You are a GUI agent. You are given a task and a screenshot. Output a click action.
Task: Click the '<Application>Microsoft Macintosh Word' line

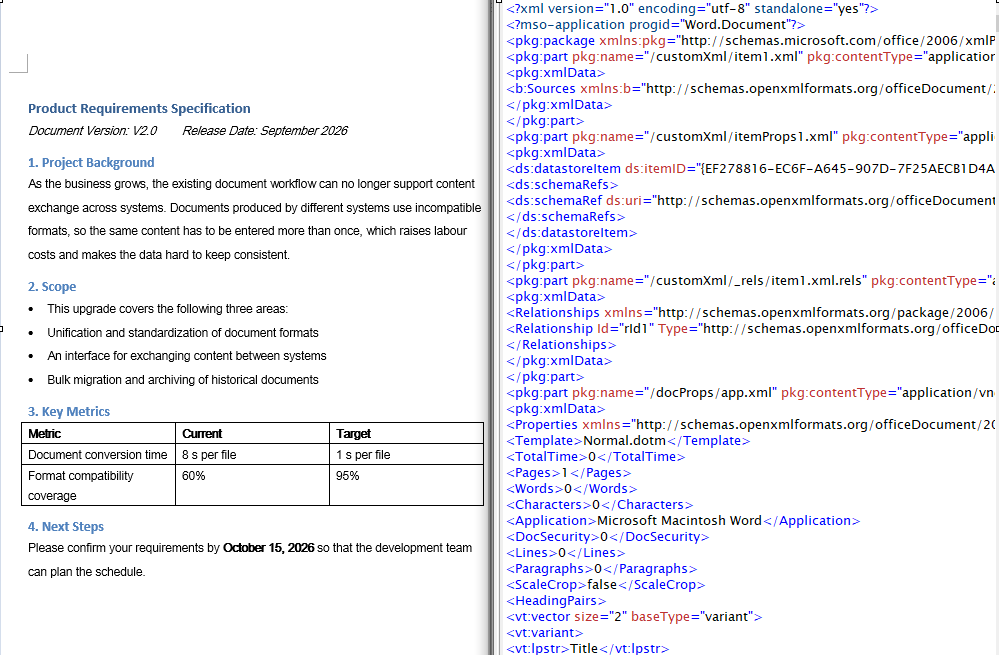[x=683, y=521]
